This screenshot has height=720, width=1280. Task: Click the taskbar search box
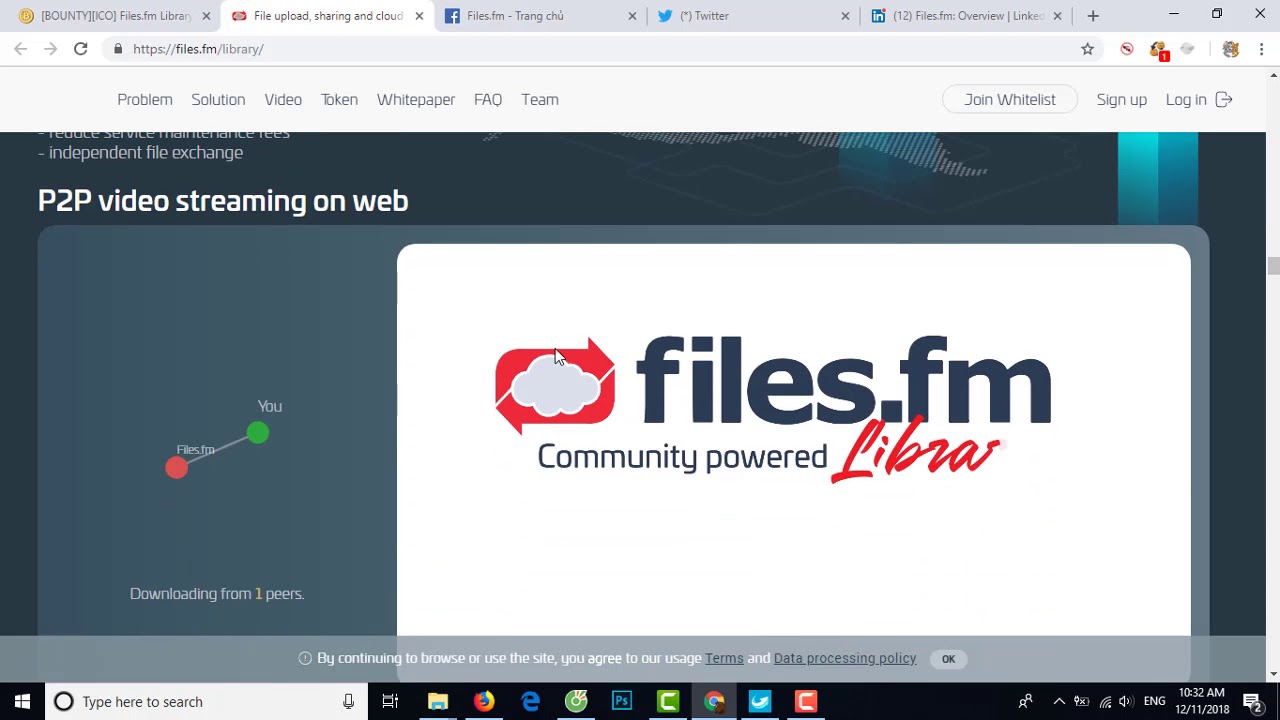205,701
